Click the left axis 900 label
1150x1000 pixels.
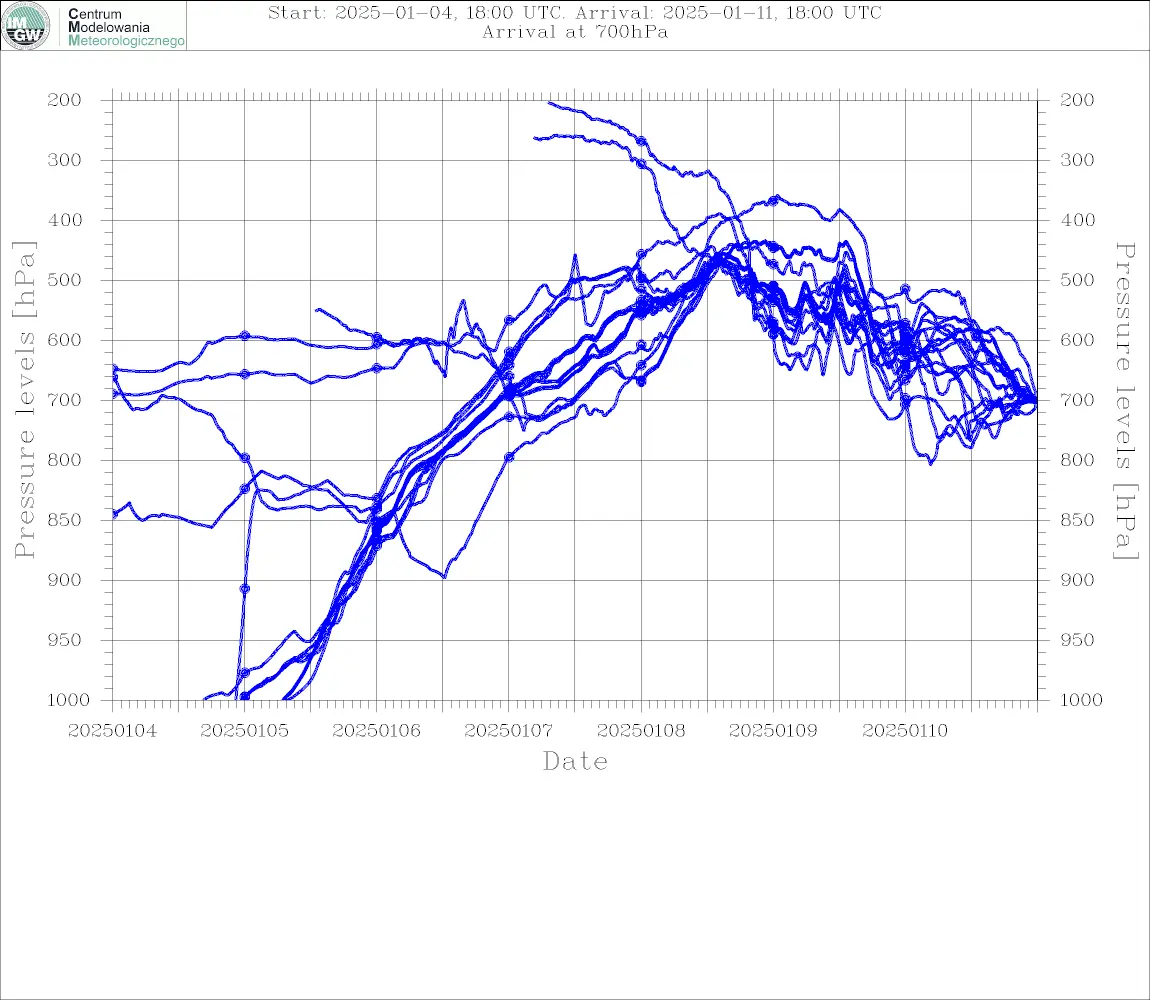65,580
